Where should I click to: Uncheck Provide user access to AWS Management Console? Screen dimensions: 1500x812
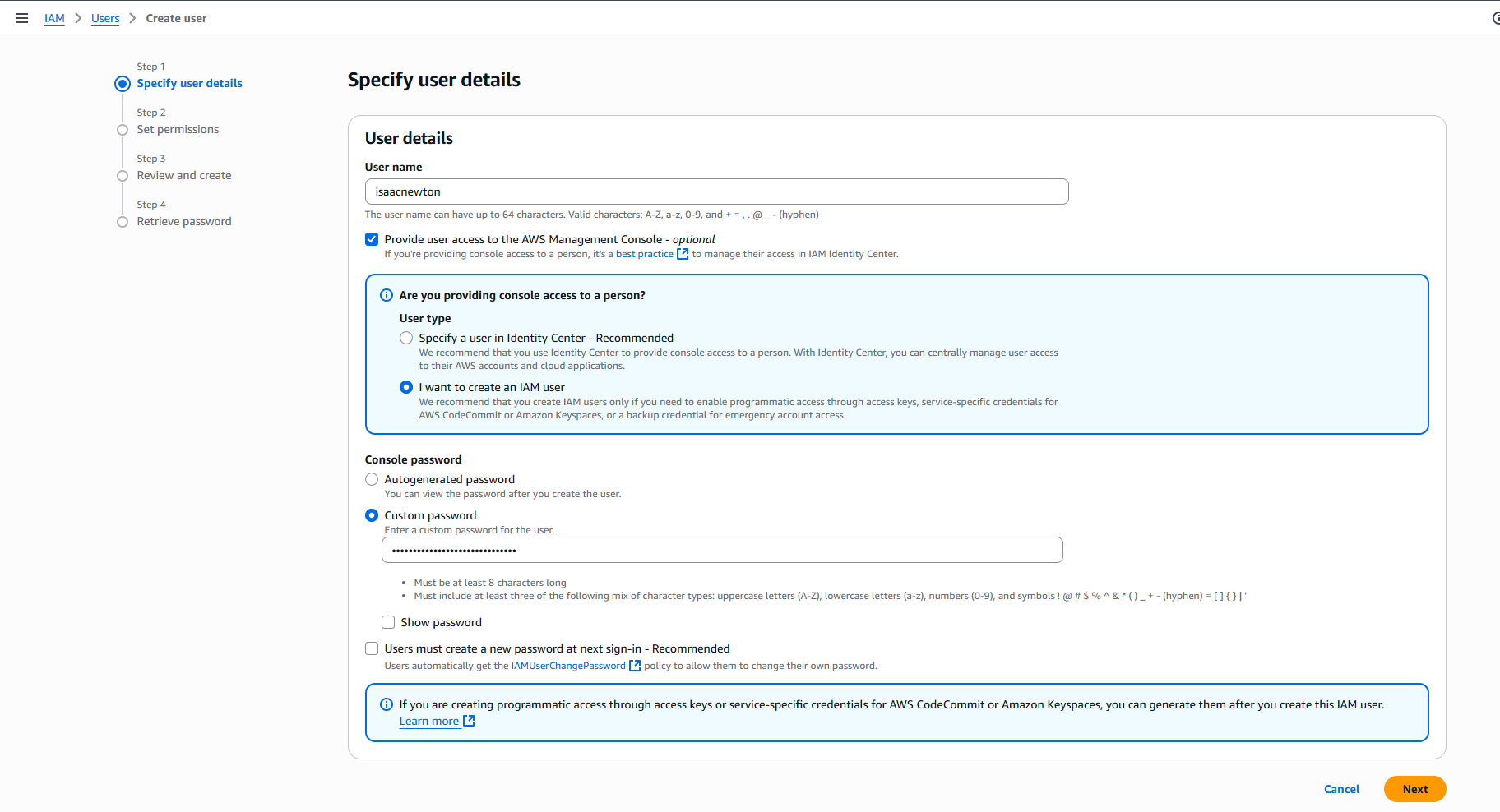coord(372,239)
